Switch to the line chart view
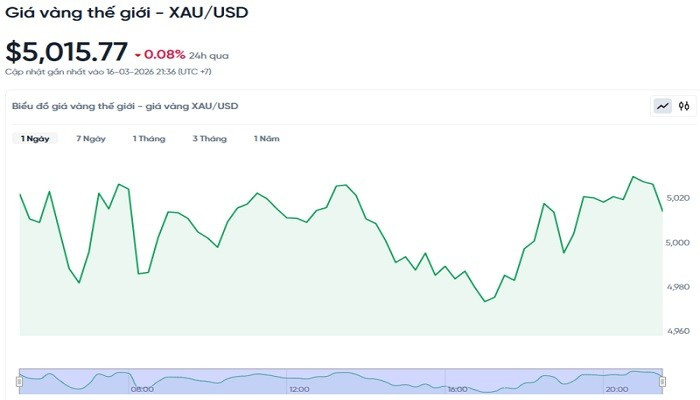Screen dimensions: 700x400 663,105
